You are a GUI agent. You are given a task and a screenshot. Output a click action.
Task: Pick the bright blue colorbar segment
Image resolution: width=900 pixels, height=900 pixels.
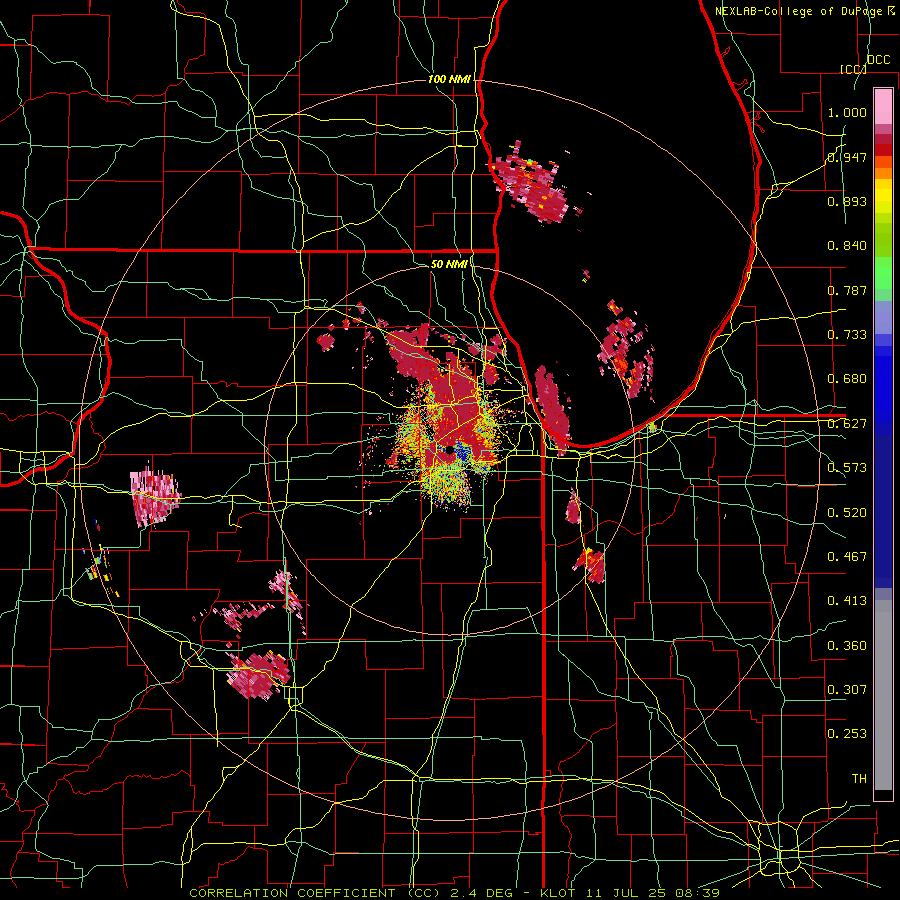pos(883,389)
